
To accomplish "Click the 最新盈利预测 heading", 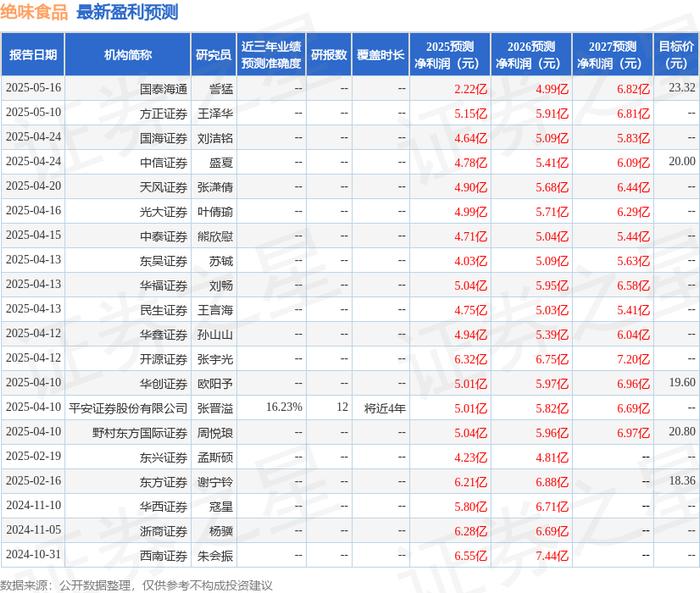I will tap(127, 12).
